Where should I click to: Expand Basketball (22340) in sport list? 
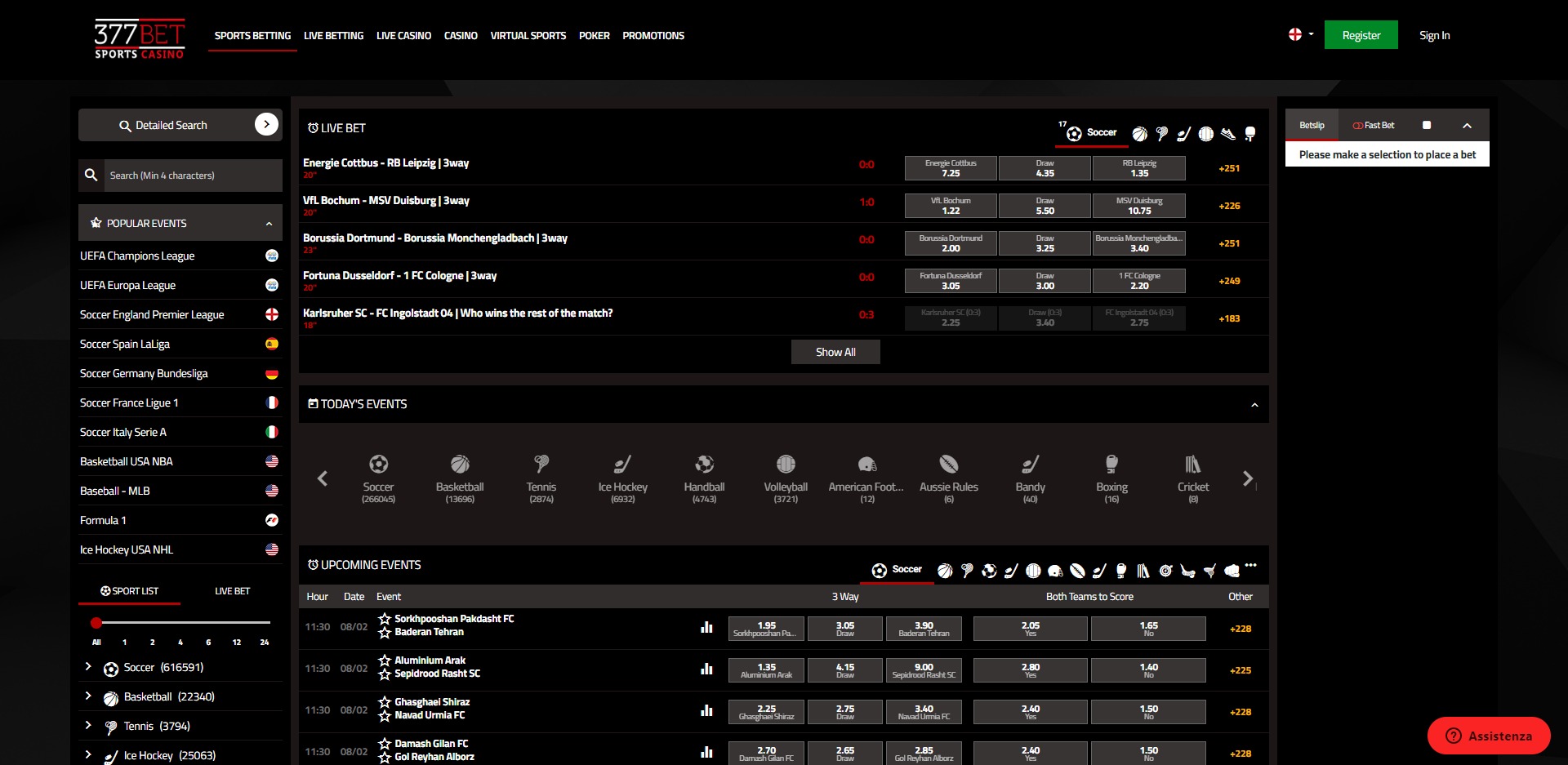tap(88, 696)
